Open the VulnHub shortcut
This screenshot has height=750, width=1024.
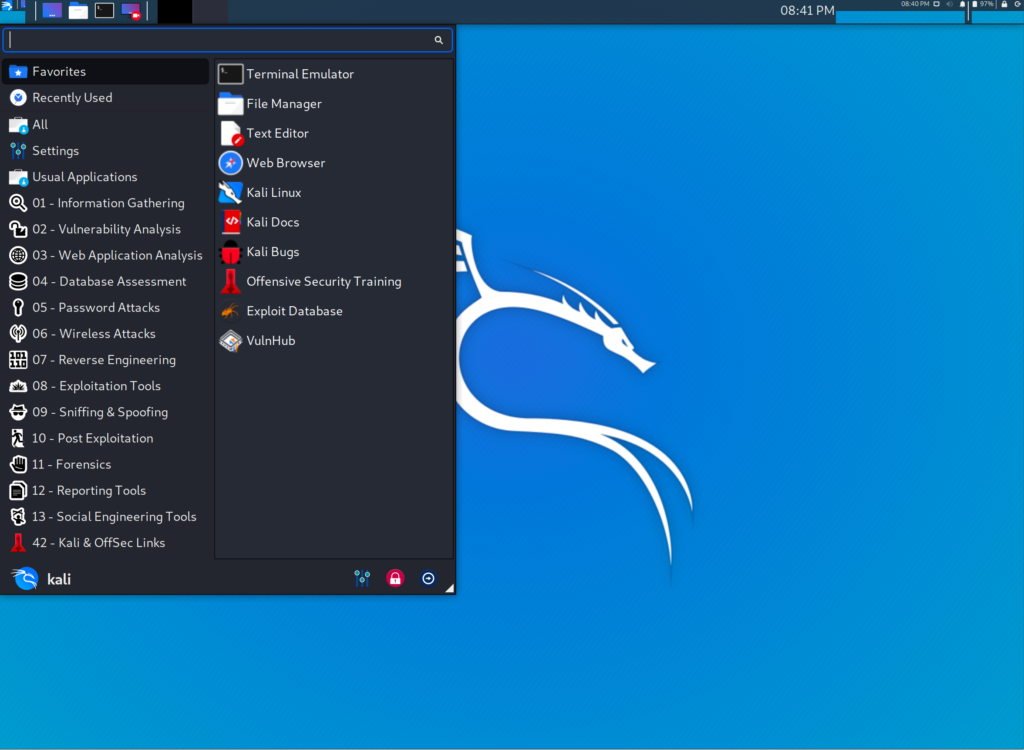point(334,340)
